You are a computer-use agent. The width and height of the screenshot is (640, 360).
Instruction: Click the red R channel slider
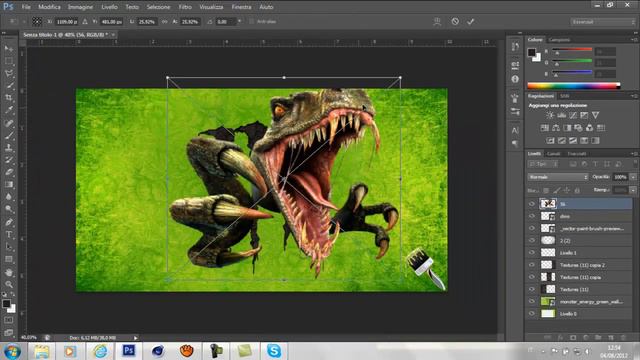coord(572,50)
